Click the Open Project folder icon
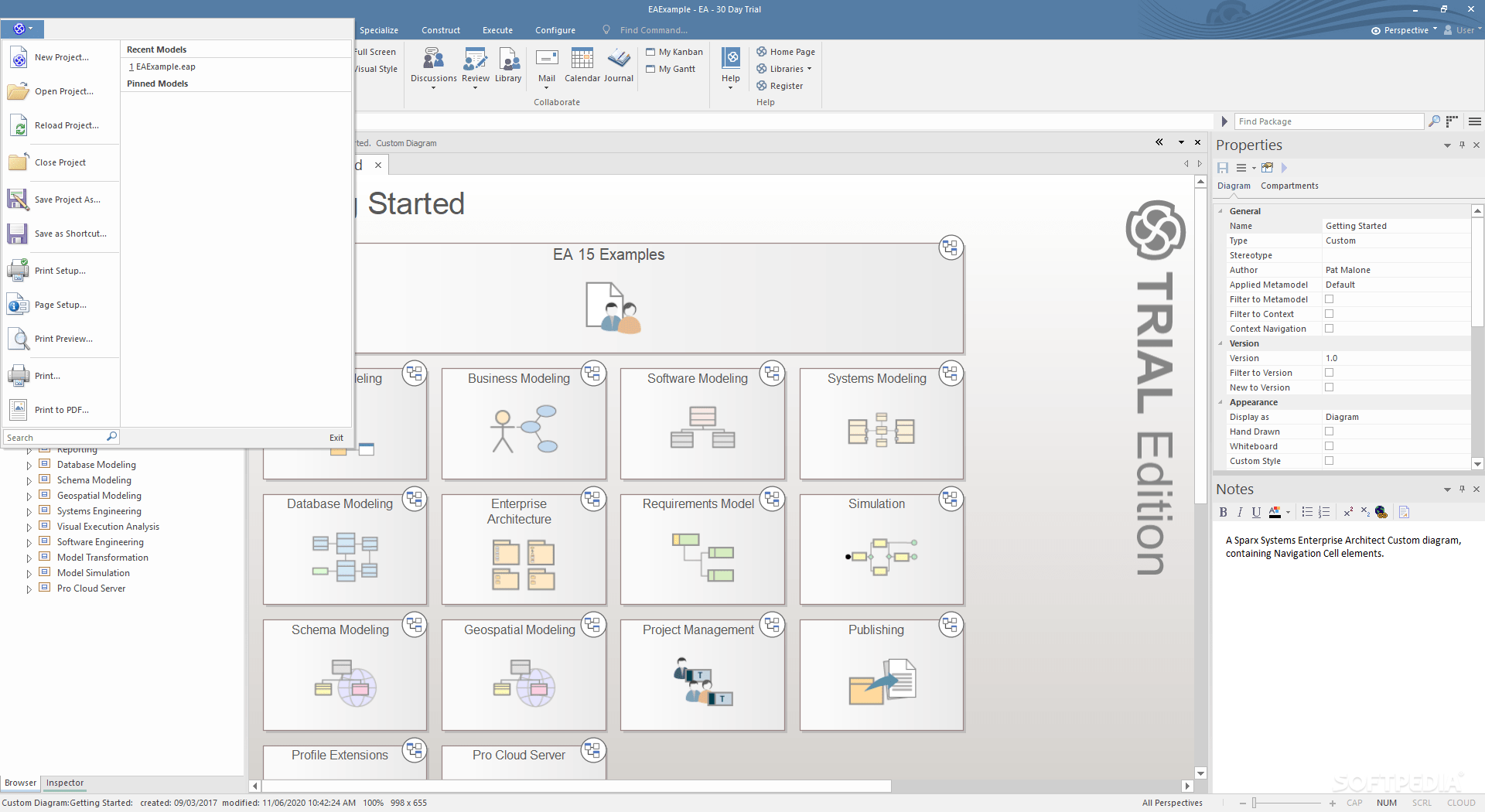This screenshot has height=812, width=1485. click(x=18, y=91)
